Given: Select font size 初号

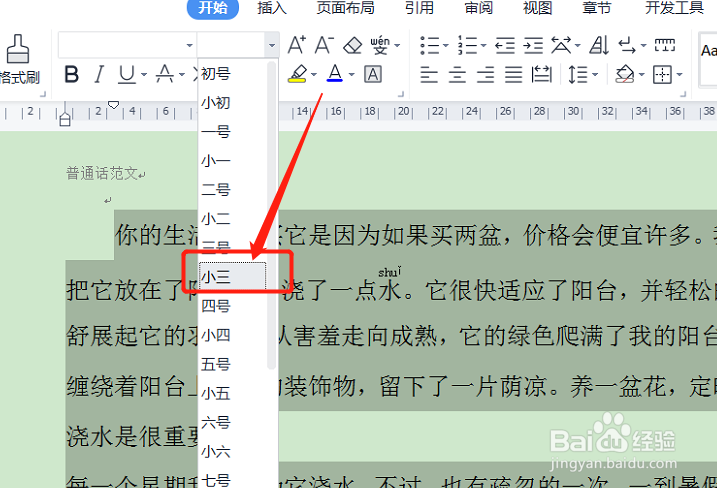Looking at the screenshot, I should 232,74.
